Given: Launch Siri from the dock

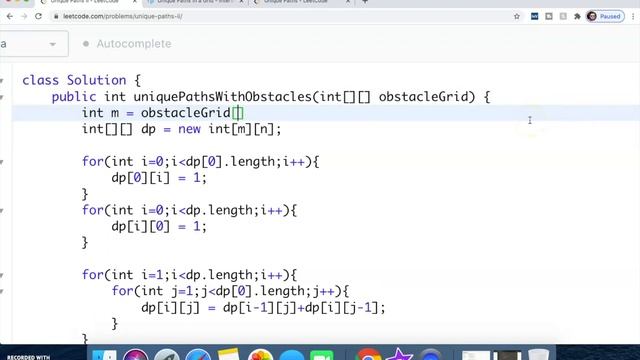Looking at the screenshot, I should tap(136, 354).
